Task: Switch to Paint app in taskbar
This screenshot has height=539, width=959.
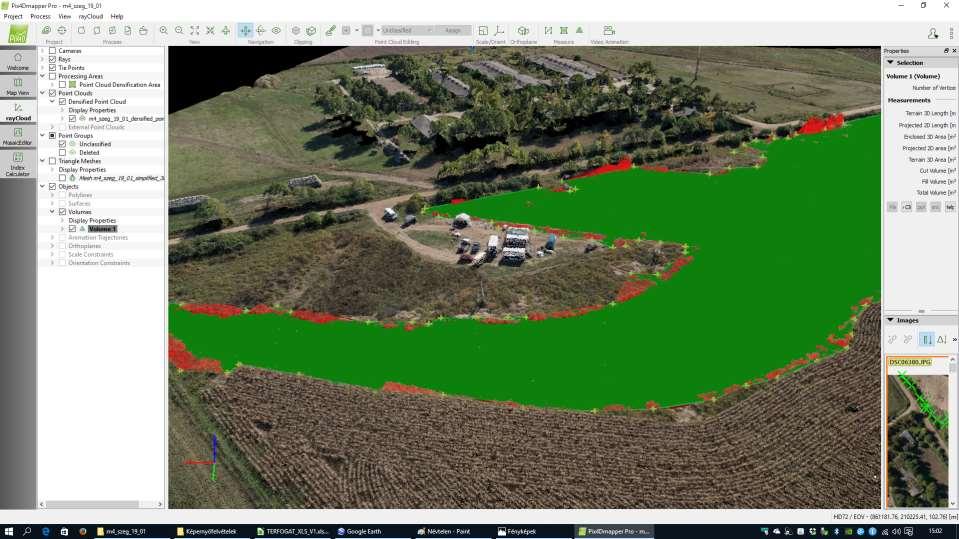Action: [451, 532]
